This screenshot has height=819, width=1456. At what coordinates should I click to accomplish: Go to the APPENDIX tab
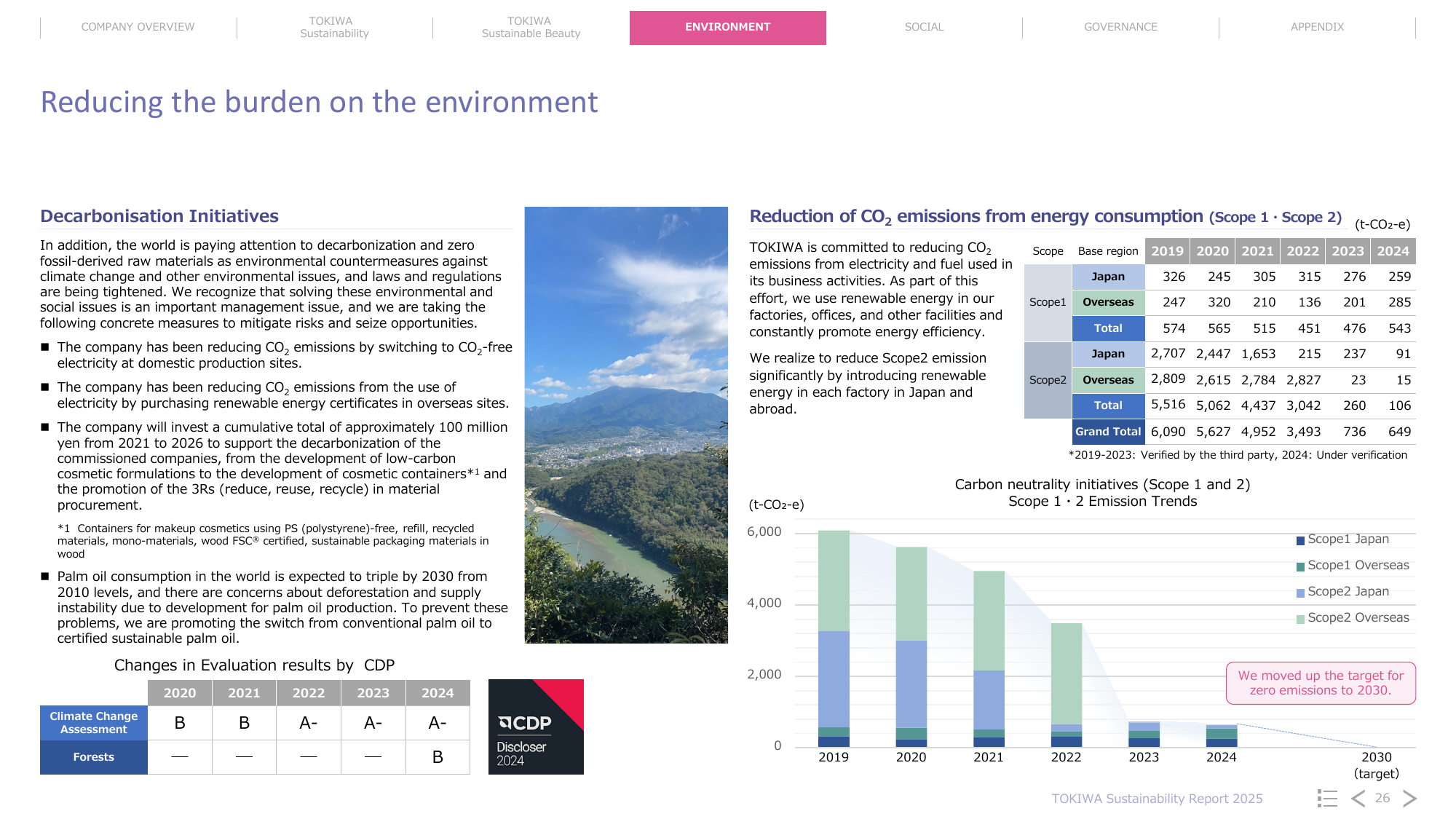pos(1317,27)
